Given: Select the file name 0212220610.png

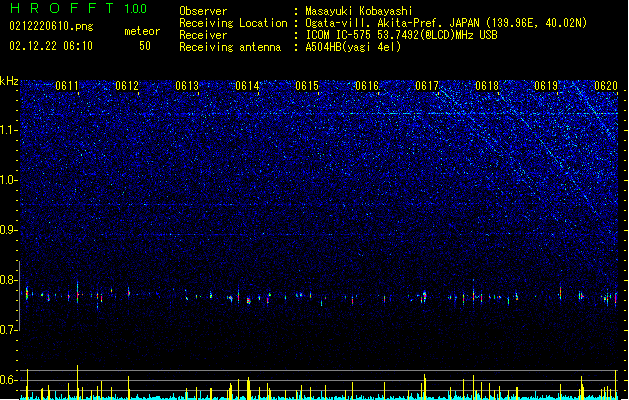Looking at the screenshot, I should coord(51,26).
